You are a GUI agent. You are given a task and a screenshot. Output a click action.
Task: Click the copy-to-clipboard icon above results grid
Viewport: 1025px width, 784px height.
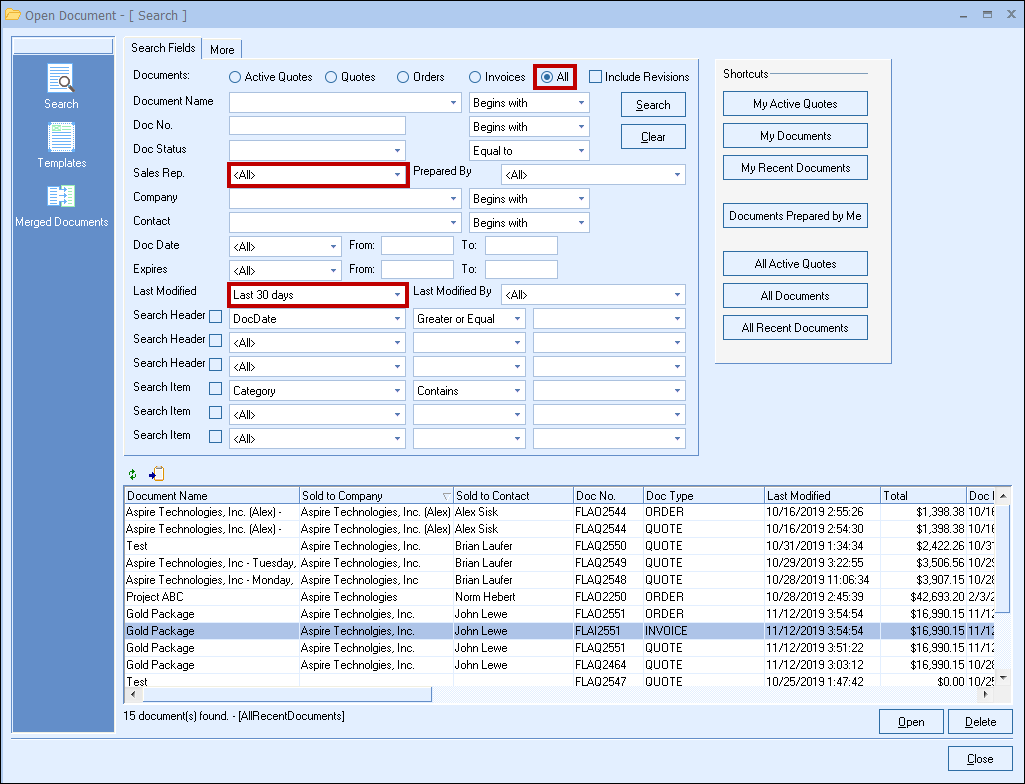pyautogui.click(x=156, y=474)
